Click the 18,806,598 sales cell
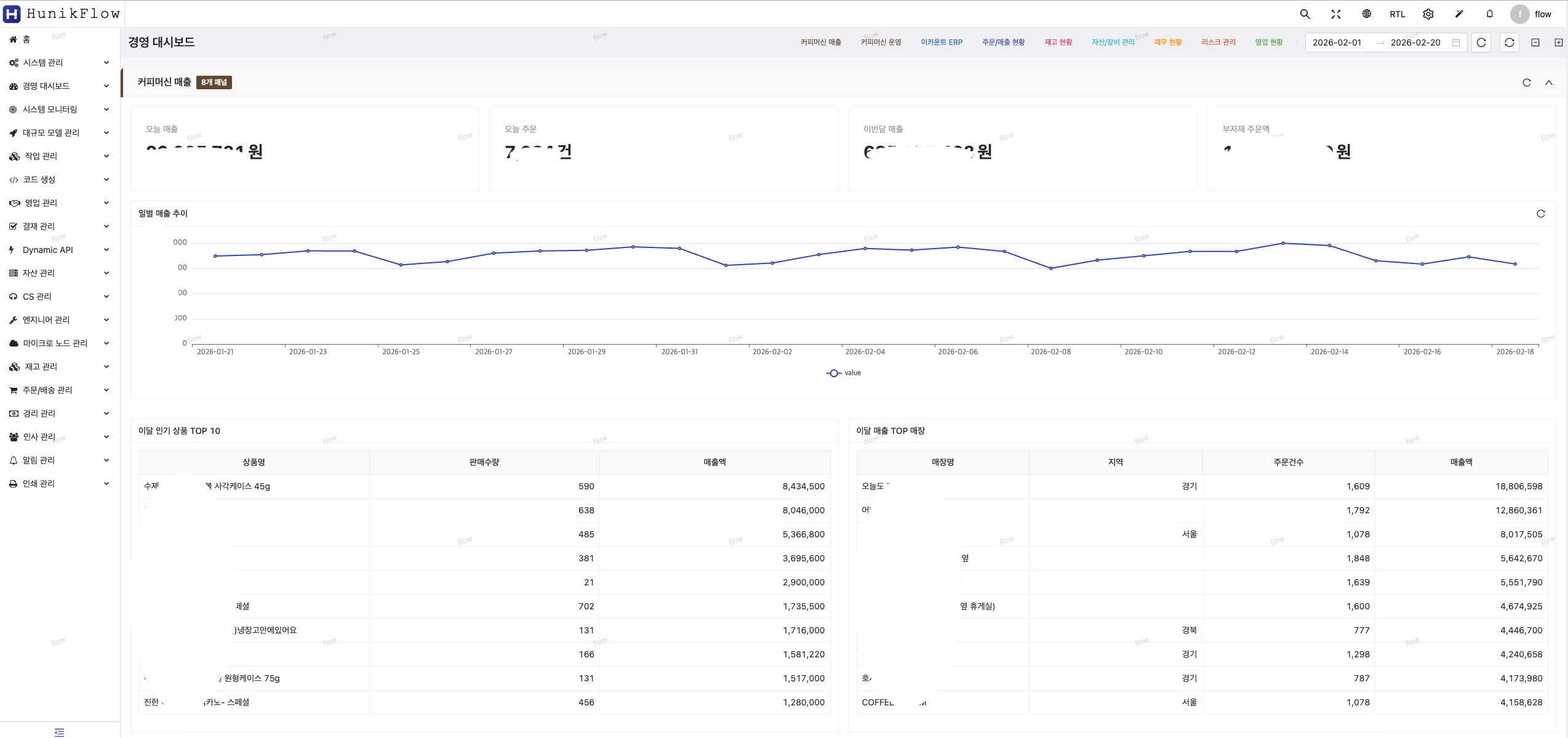The image size is (1568, 738). pyautogui.click(x=1462, y=486)
